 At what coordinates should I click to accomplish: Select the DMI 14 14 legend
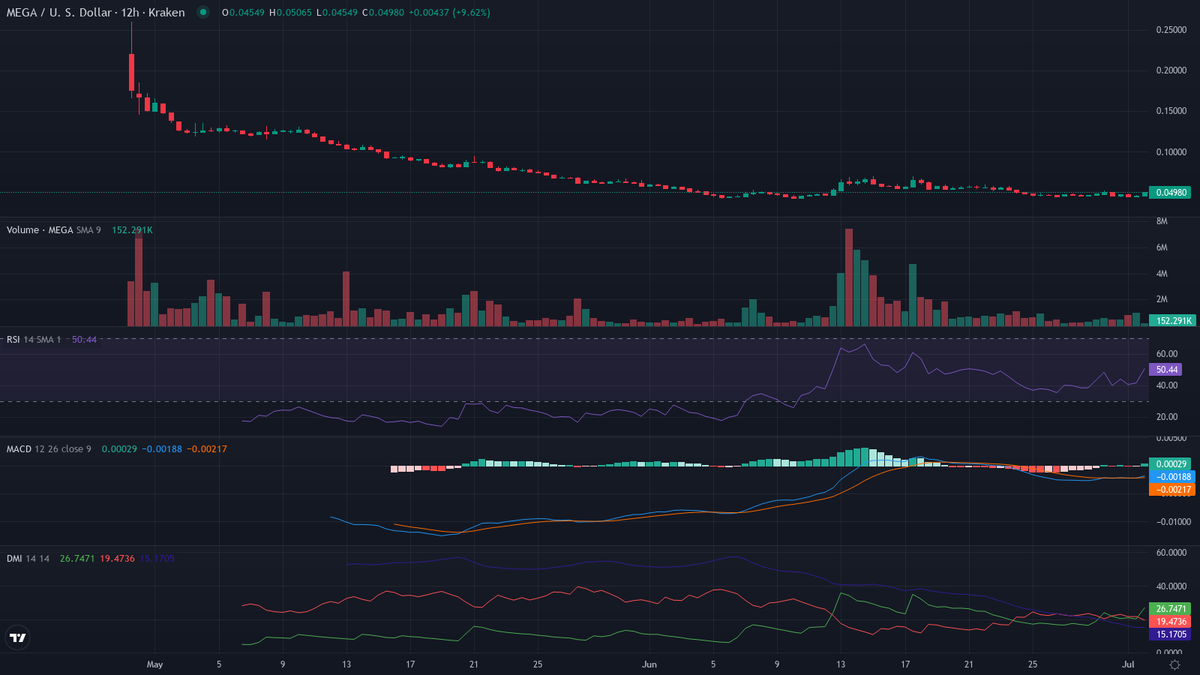coord(28,558)
